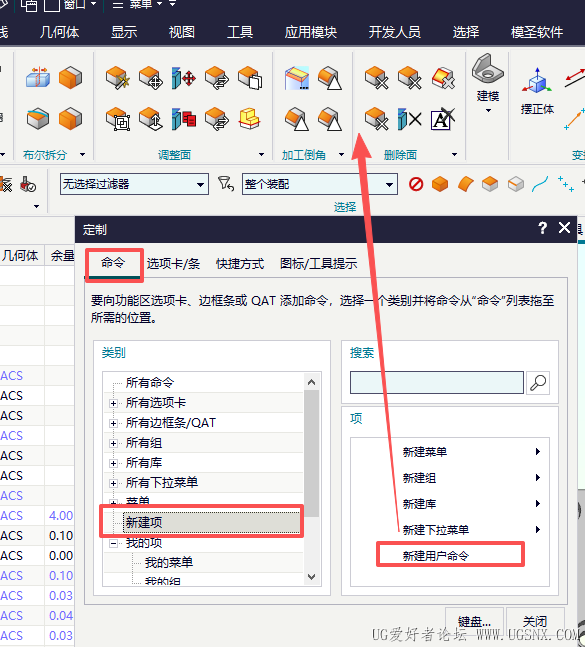The image size is (585, 647).
Task: Expand the 所有下拉菜单 tree node
Action: [x=113, y=483]
